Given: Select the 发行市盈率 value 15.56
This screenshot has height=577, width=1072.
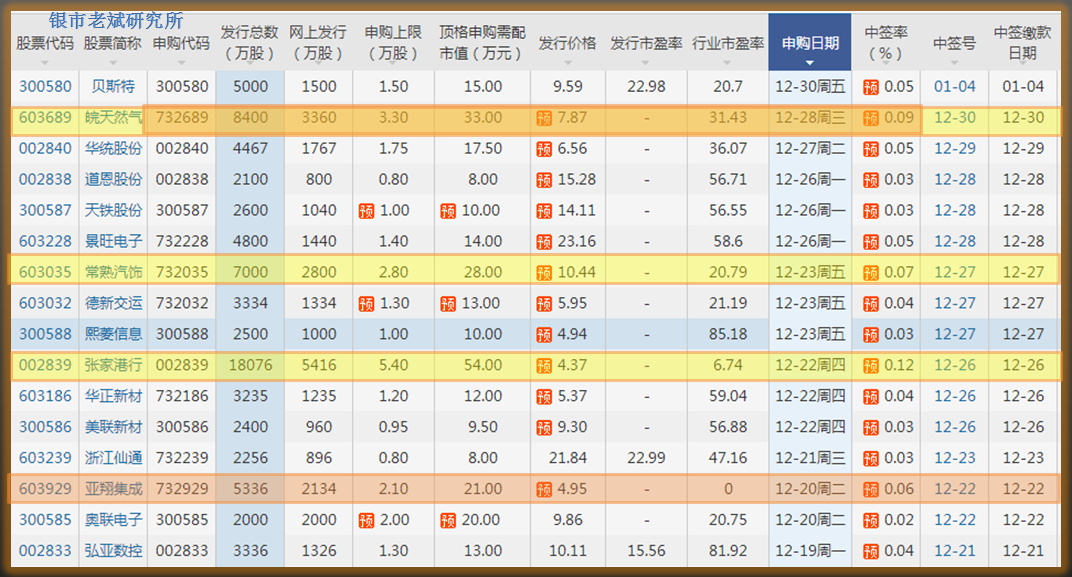Looking at the screenshot, I should coord(646,550).
